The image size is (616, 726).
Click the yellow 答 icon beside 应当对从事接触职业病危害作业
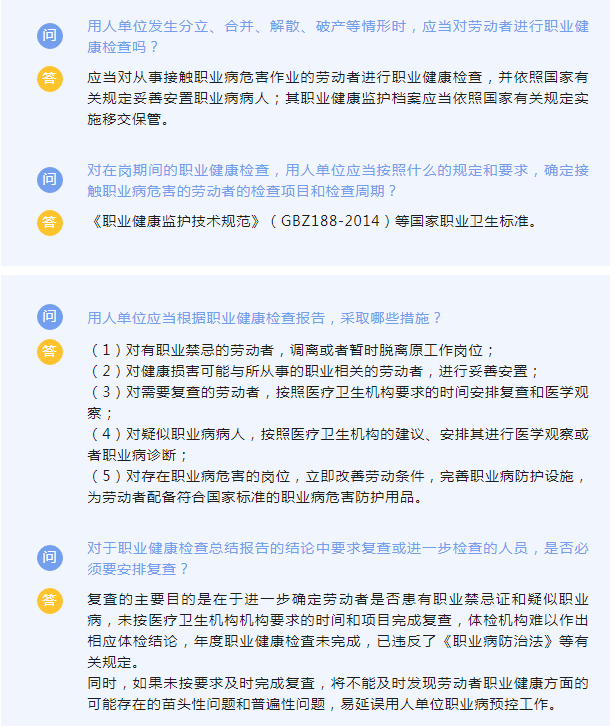pos(50,78)
